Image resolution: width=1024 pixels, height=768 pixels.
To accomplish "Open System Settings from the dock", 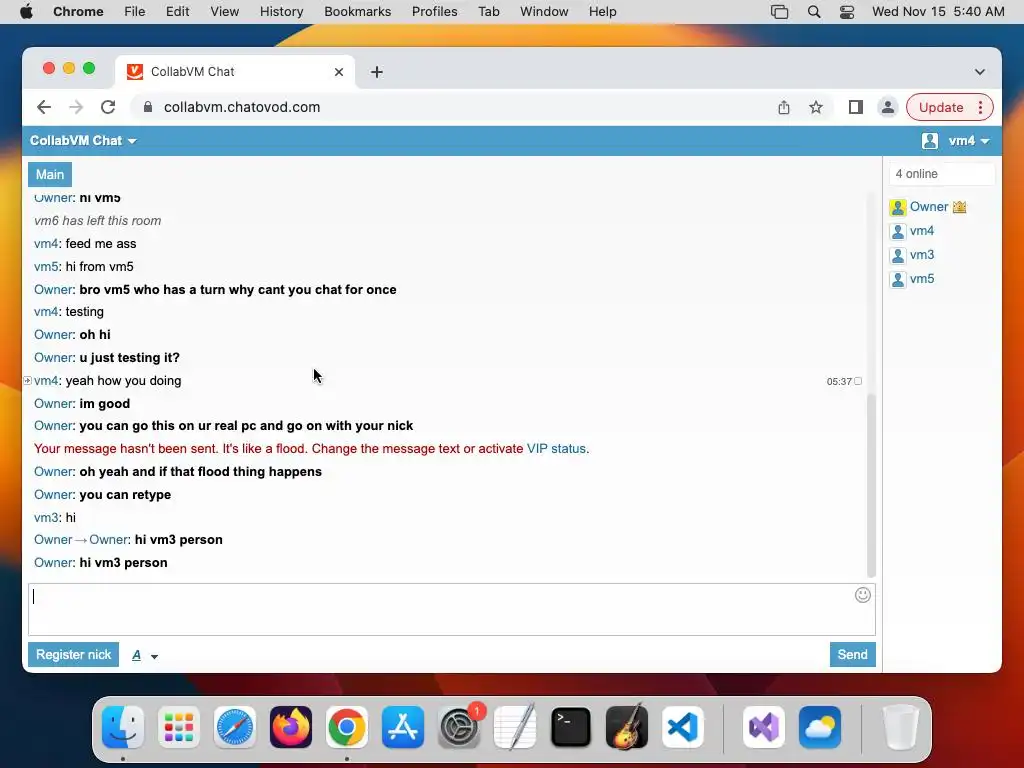I will click(459, 727).
